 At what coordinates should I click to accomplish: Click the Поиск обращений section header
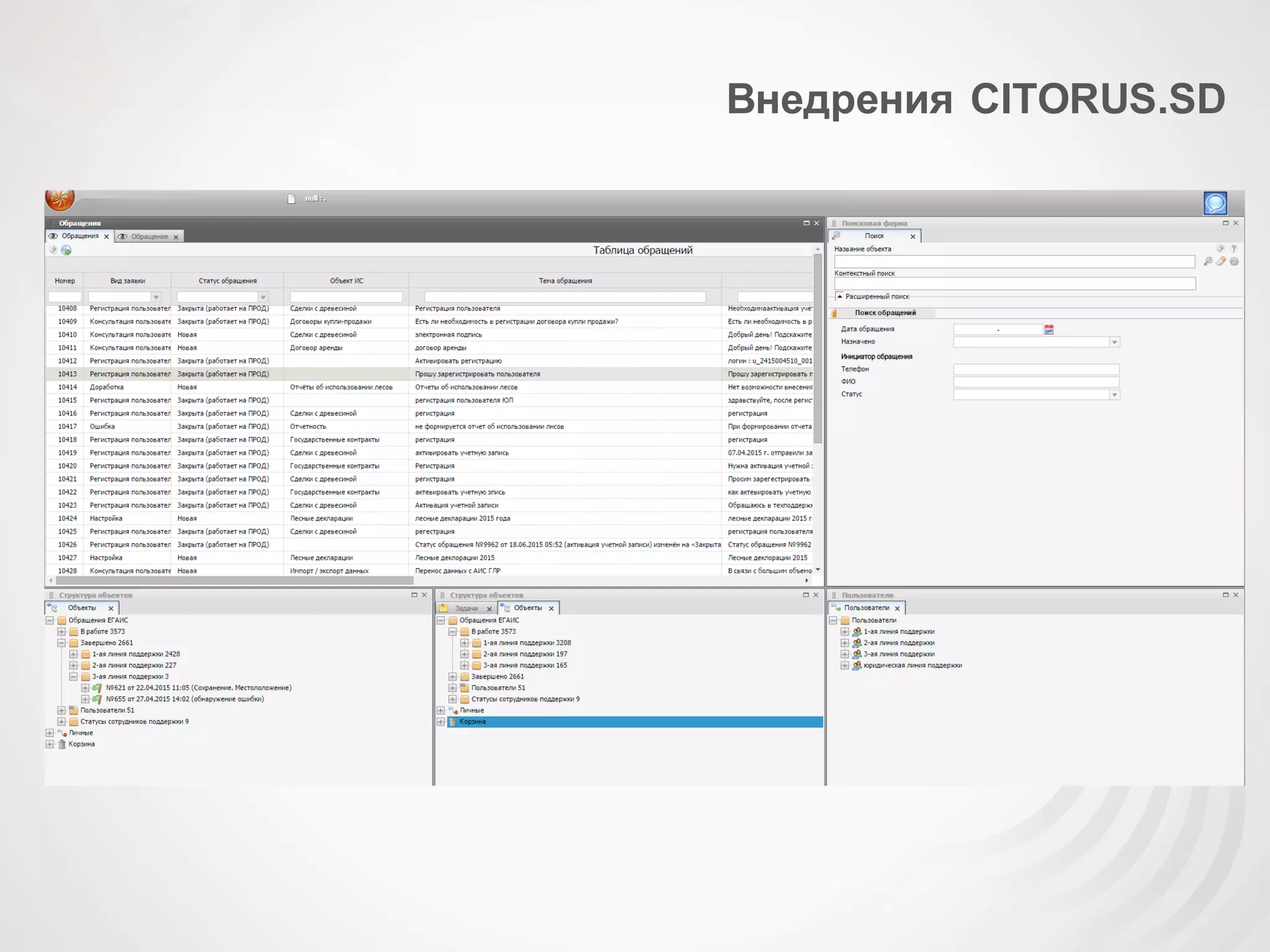pos(885,313)
